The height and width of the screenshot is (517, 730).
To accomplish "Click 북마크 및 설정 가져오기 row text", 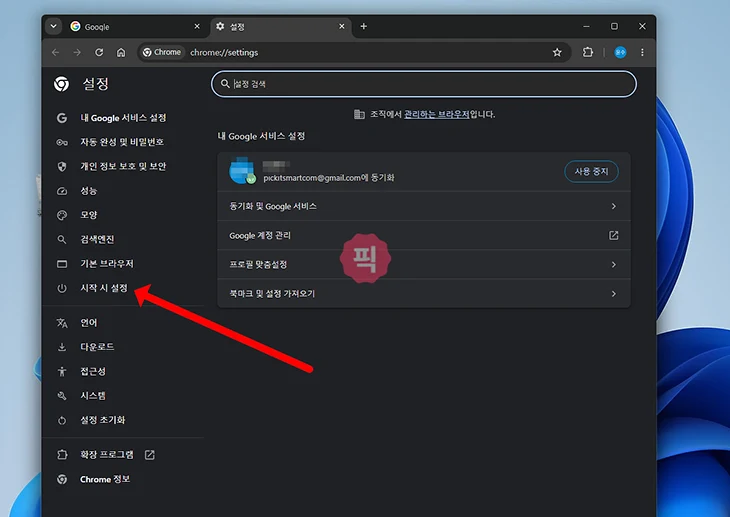I will point(272,294).
